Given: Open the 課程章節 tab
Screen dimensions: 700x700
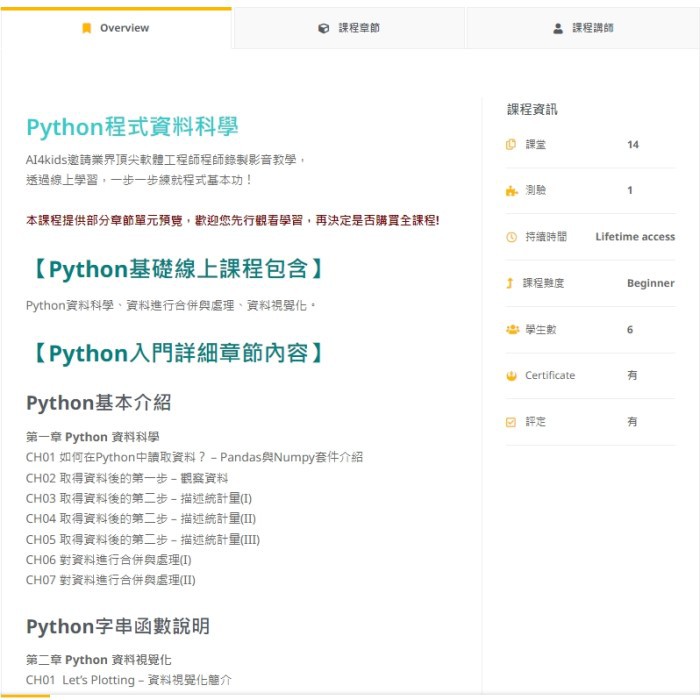Looking at the screenshot, I should click(x=349, y=28).
